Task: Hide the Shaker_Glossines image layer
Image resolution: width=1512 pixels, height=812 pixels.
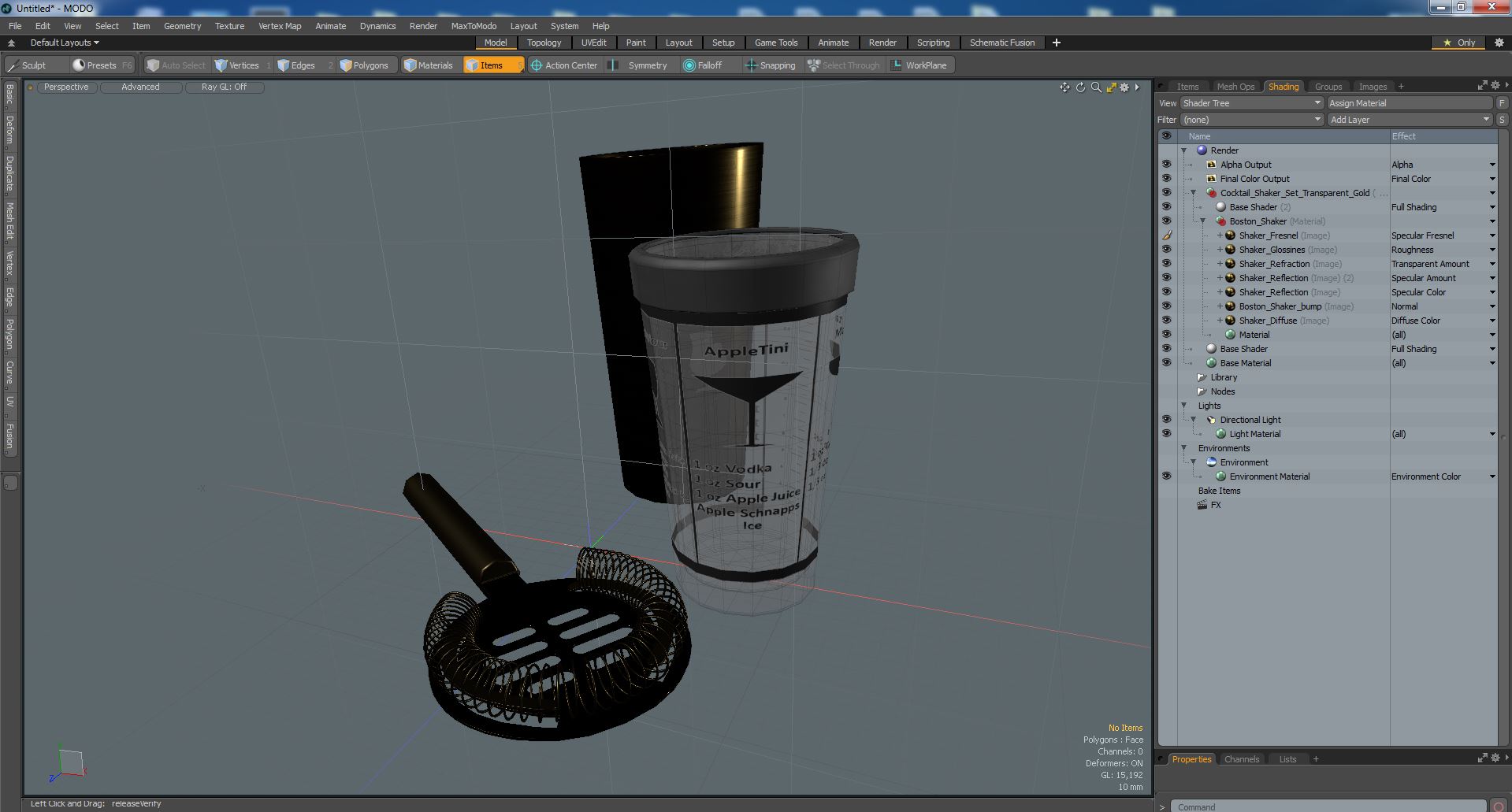Action: pos(1166,250)
